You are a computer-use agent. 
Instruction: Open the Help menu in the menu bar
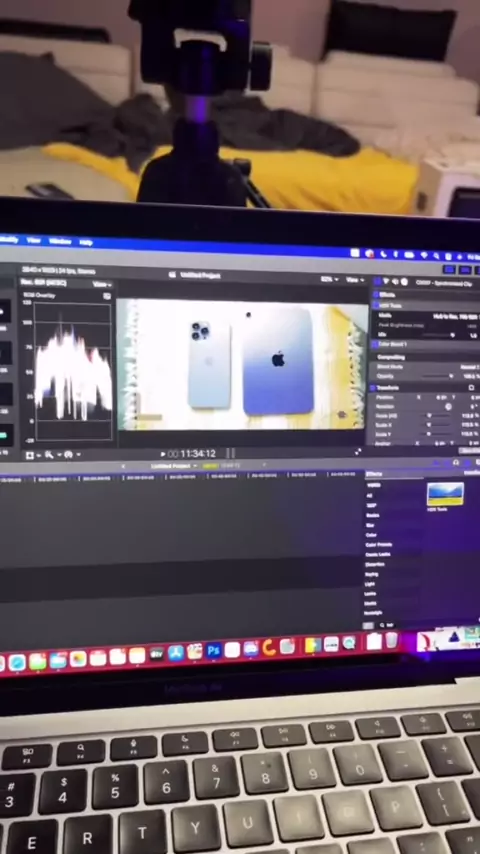click(x=86, y=242)
